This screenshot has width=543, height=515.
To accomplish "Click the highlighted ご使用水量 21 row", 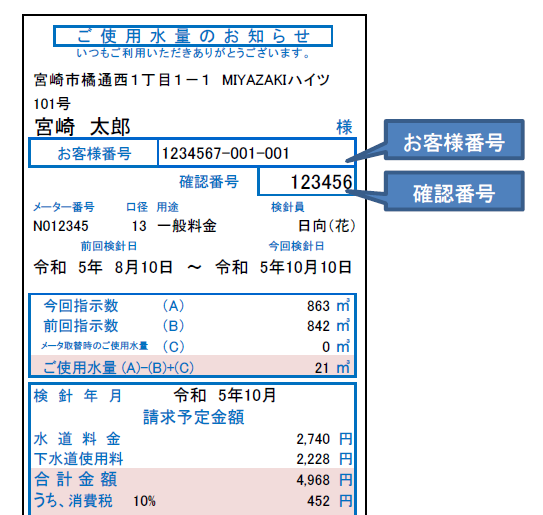I will click(x=193, y=366).
